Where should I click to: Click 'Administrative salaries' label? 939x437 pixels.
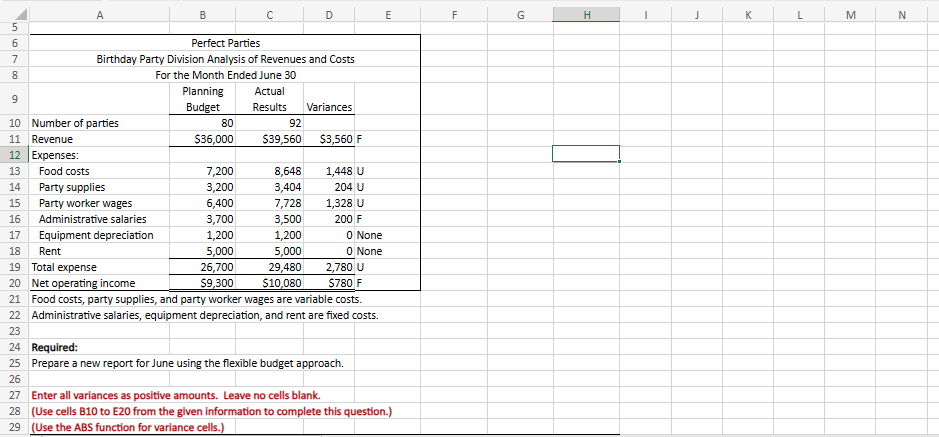[92, 219]
